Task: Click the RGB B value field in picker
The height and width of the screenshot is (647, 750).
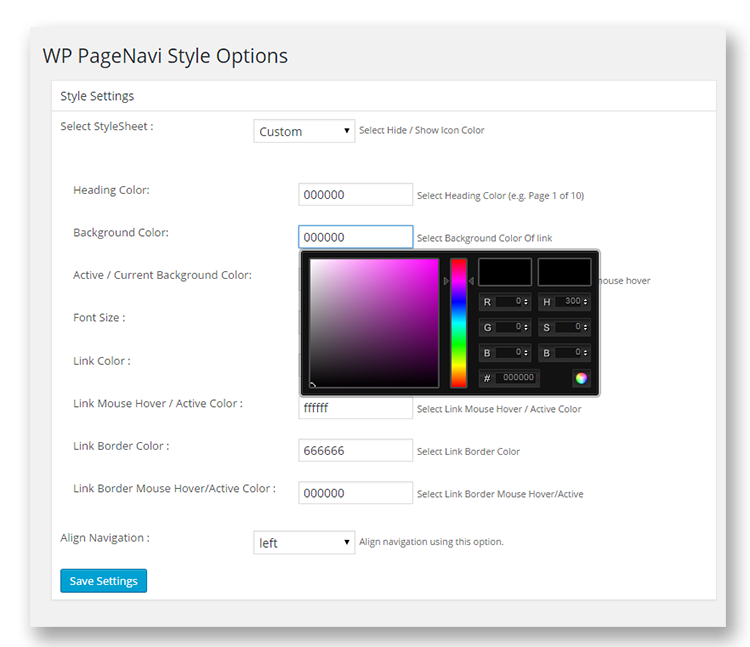Action: tap(509, 353)
